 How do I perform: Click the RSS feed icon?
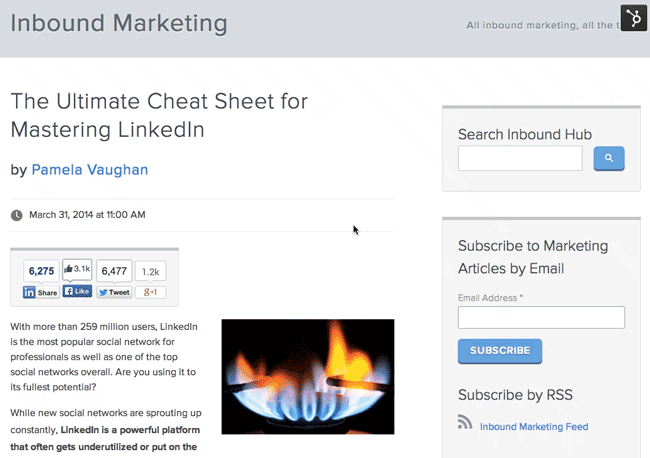[465, 422]
